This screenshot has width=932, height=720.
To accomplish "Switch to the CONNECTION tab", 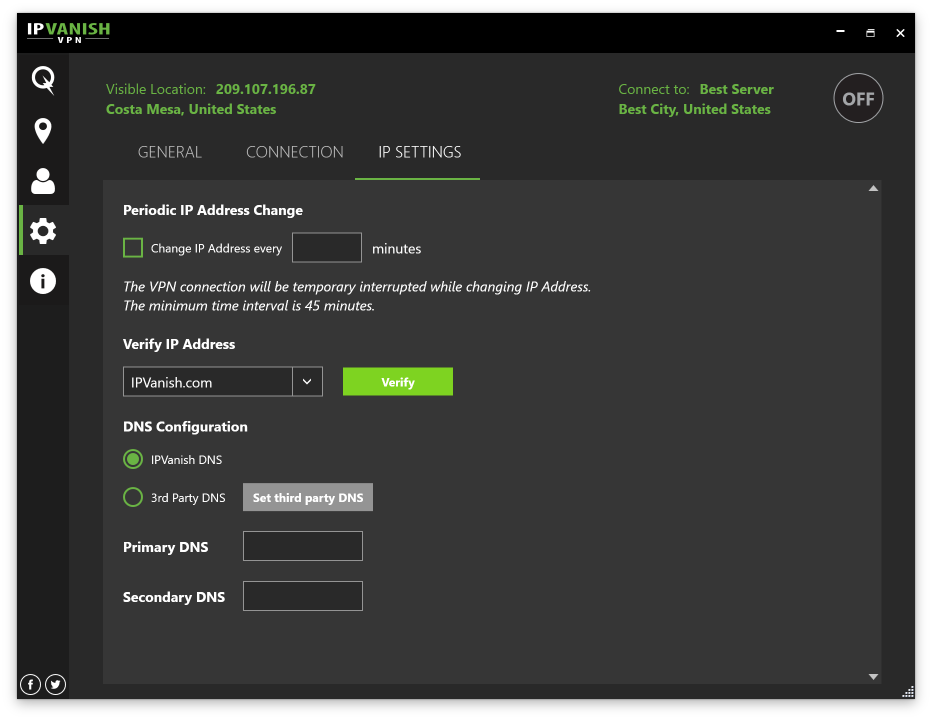I will (x=295, y=152).
